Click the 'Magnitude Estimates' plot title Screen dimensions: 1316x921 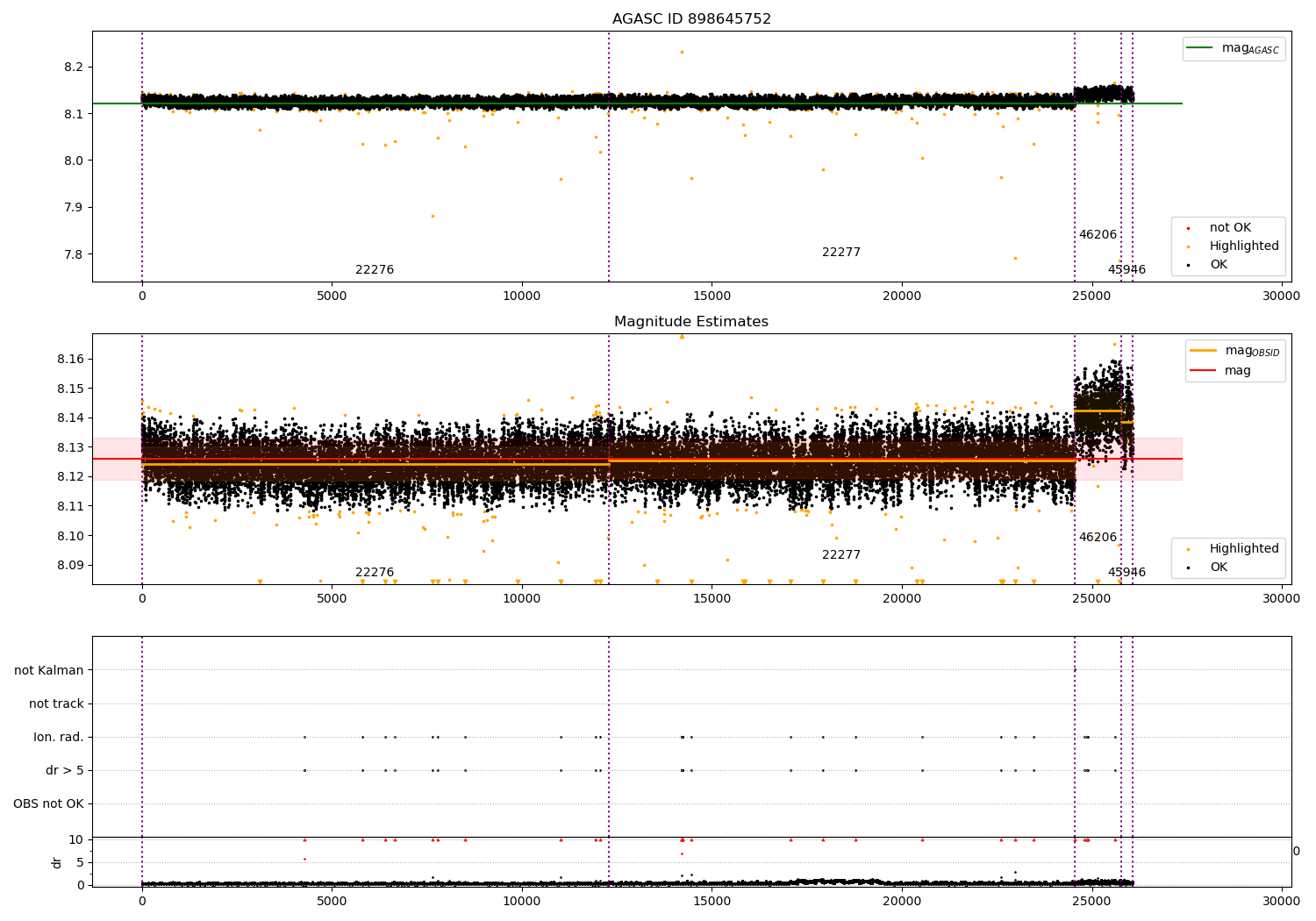[691, 322]
